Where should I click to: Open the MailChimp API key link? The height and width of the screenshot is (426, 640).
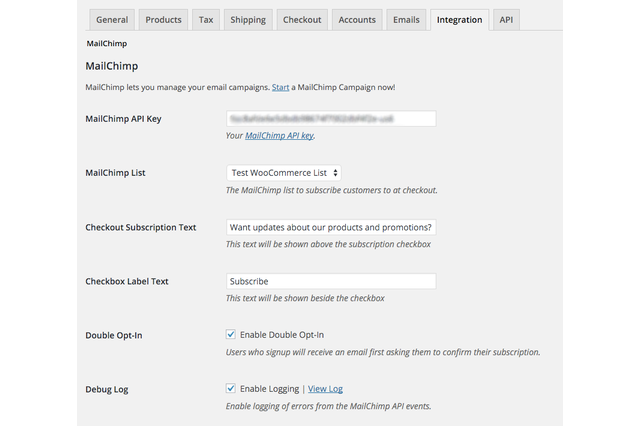pos(279,135)
